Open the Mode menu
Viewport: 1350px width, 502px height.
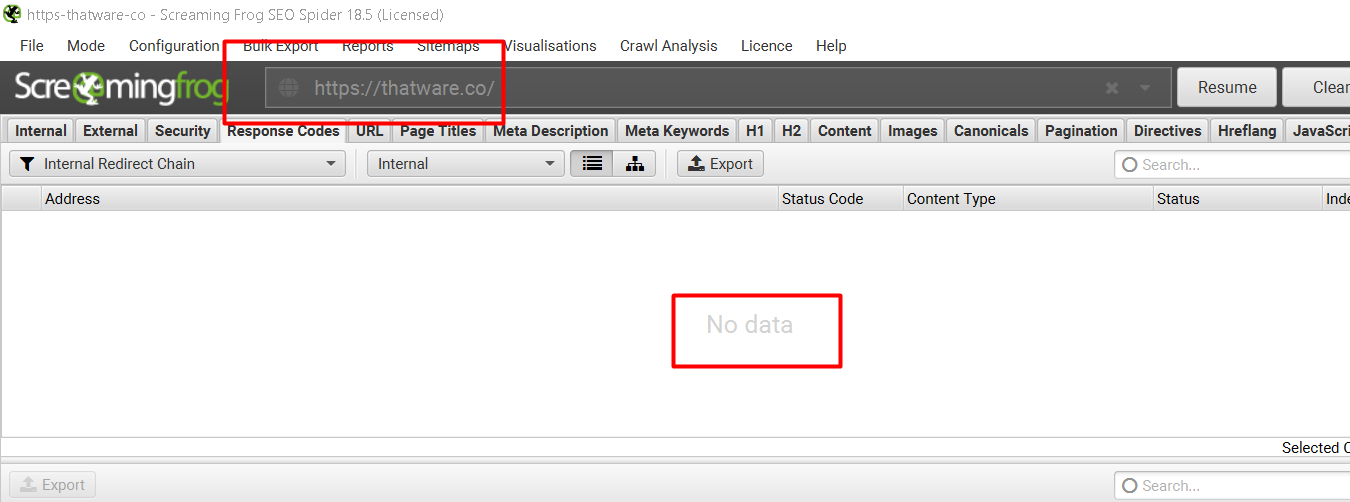[86, 46]
